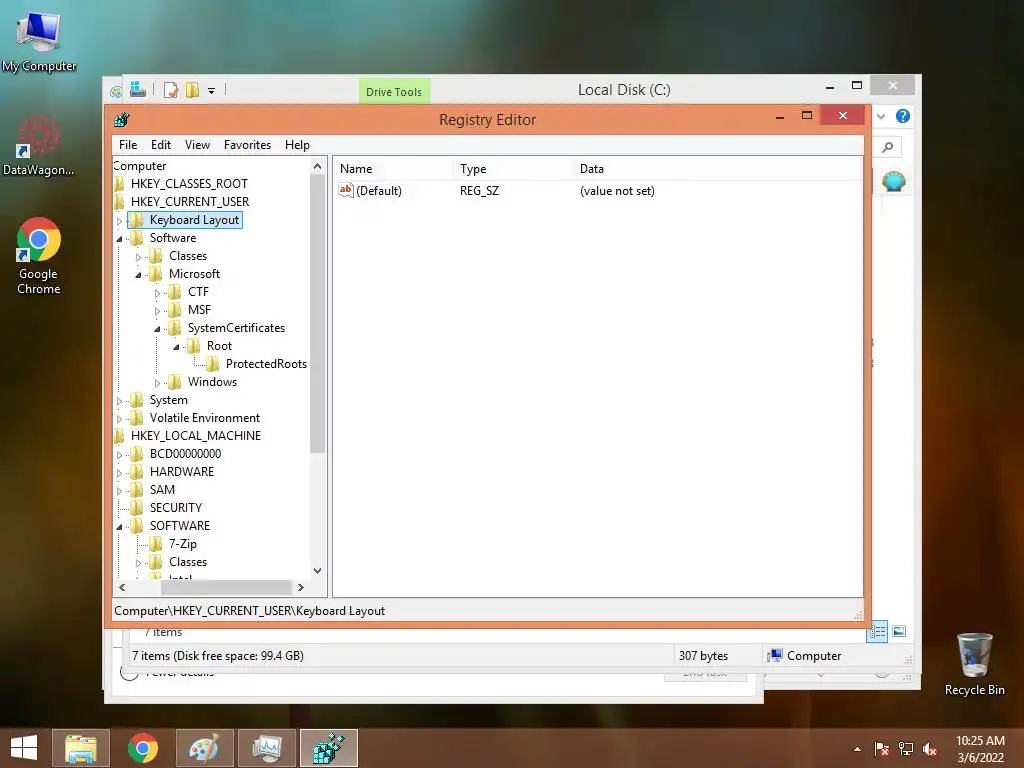Open the Help menu in Registry Editor
This screenshot has height=768, width=1024.
[297, 145]
